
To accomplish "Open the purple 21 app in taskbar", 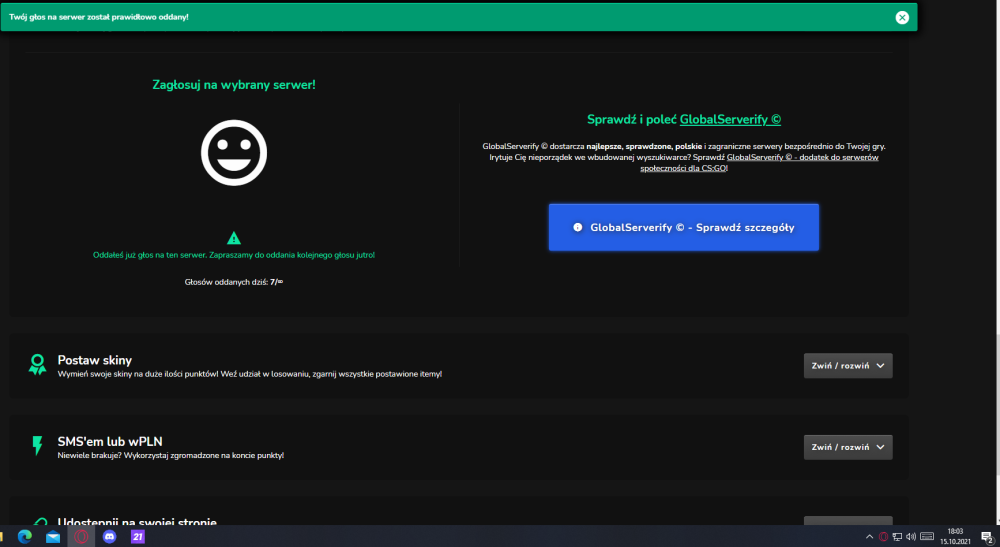I will tap(138, 537).
